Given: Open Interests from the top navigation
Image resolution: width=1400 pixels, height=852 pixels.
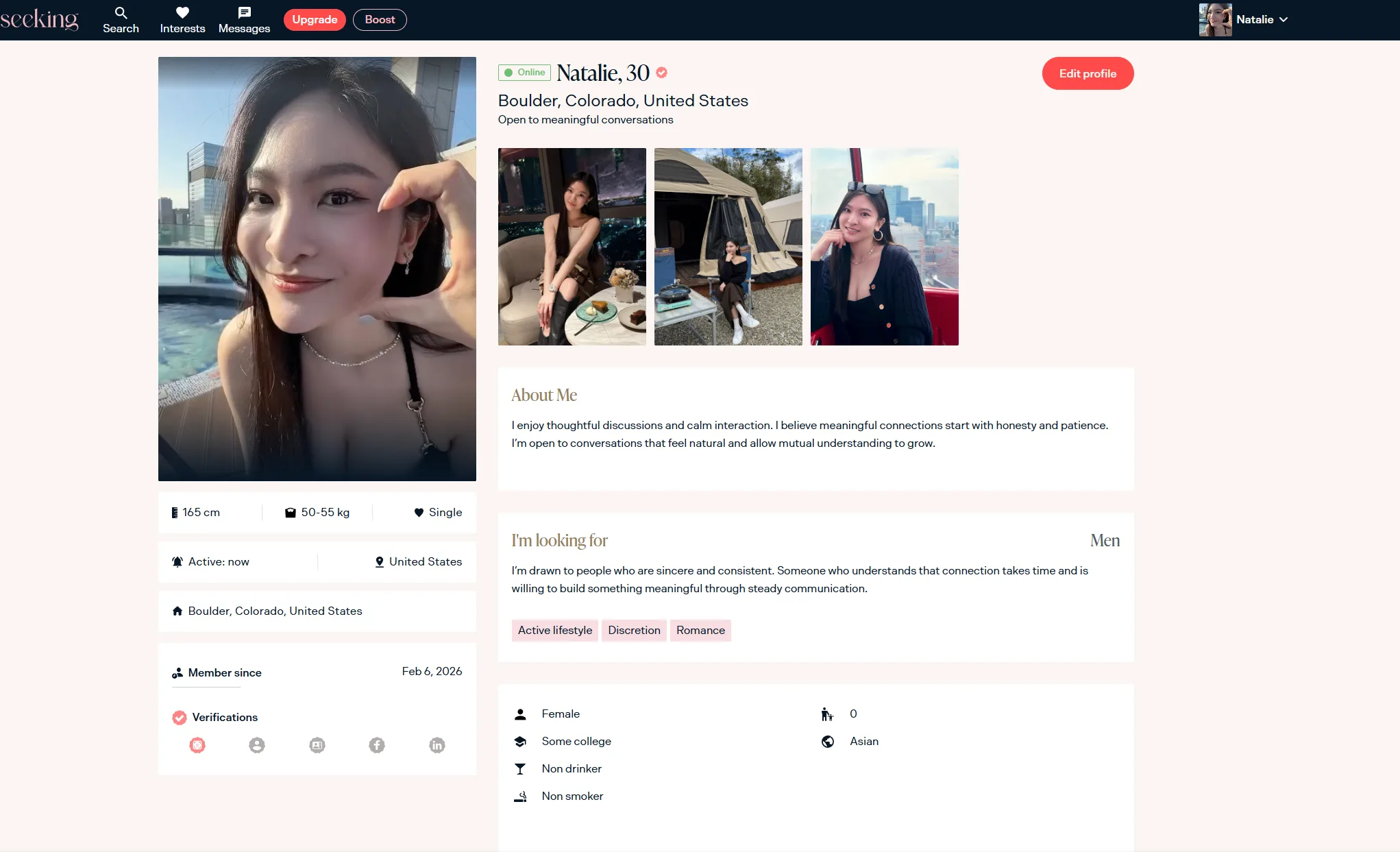Looking at the screenshot, I should 182,20.
